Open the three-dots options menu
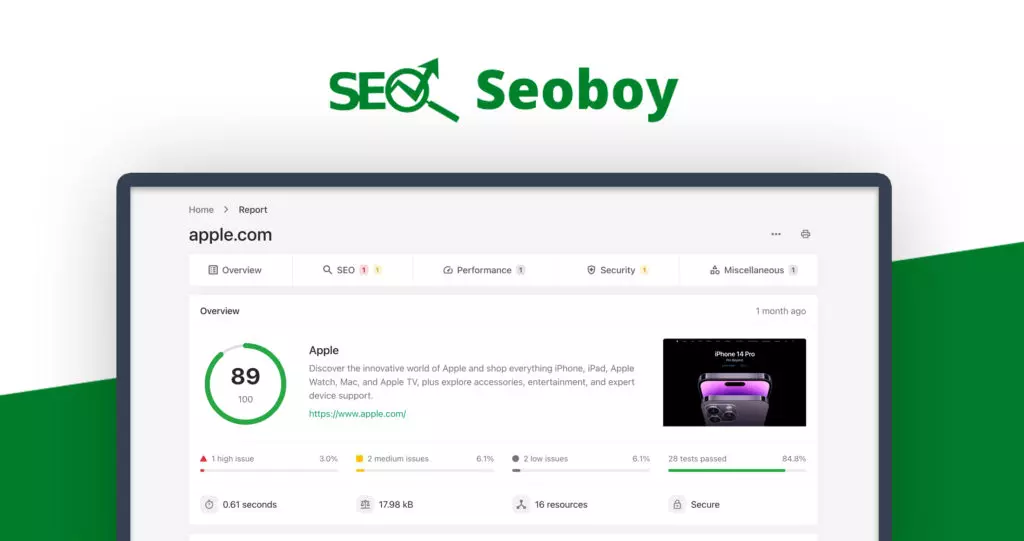Viewport: 1024px width, 541px height. click(x=776, y=234)
